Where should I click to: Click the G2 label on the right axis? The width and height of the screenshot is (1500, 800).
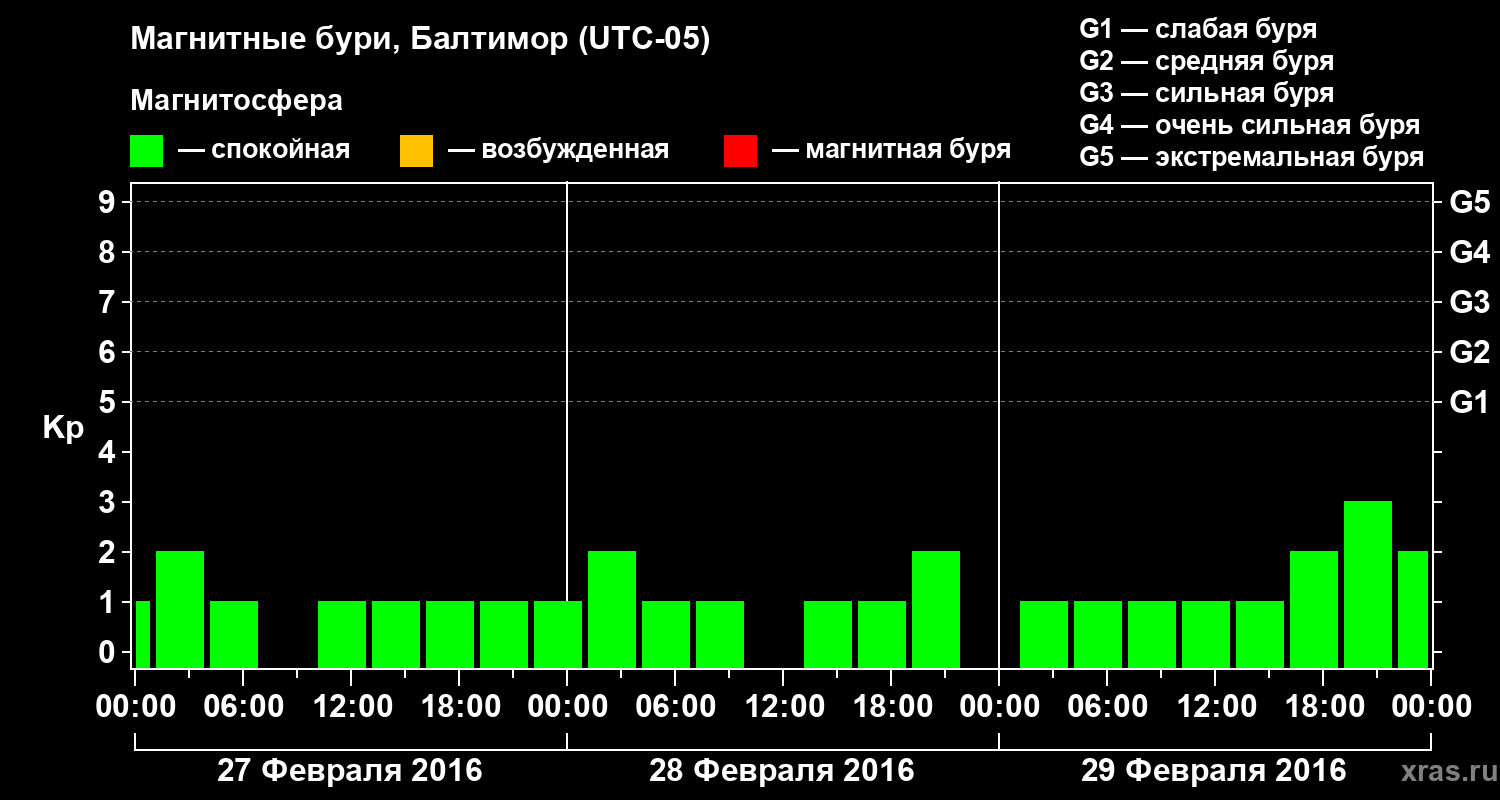coord(1469,352)
